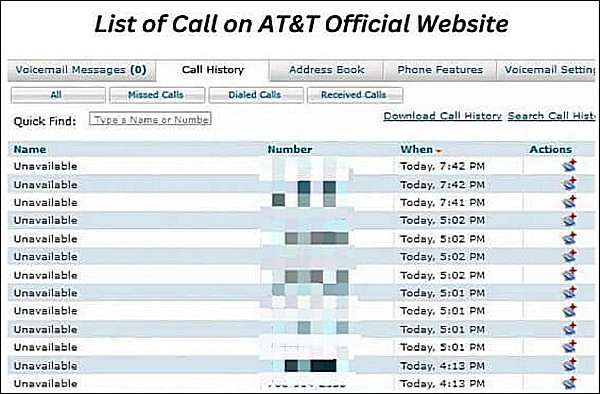Filter by Missed Calls
This screenshot has height=394, width=600.
pyautogui.click(x=157, y=95)
